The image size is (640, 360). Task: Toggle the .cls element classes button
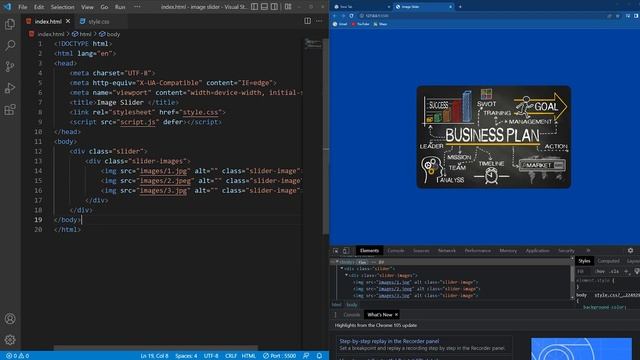point(615,271)
